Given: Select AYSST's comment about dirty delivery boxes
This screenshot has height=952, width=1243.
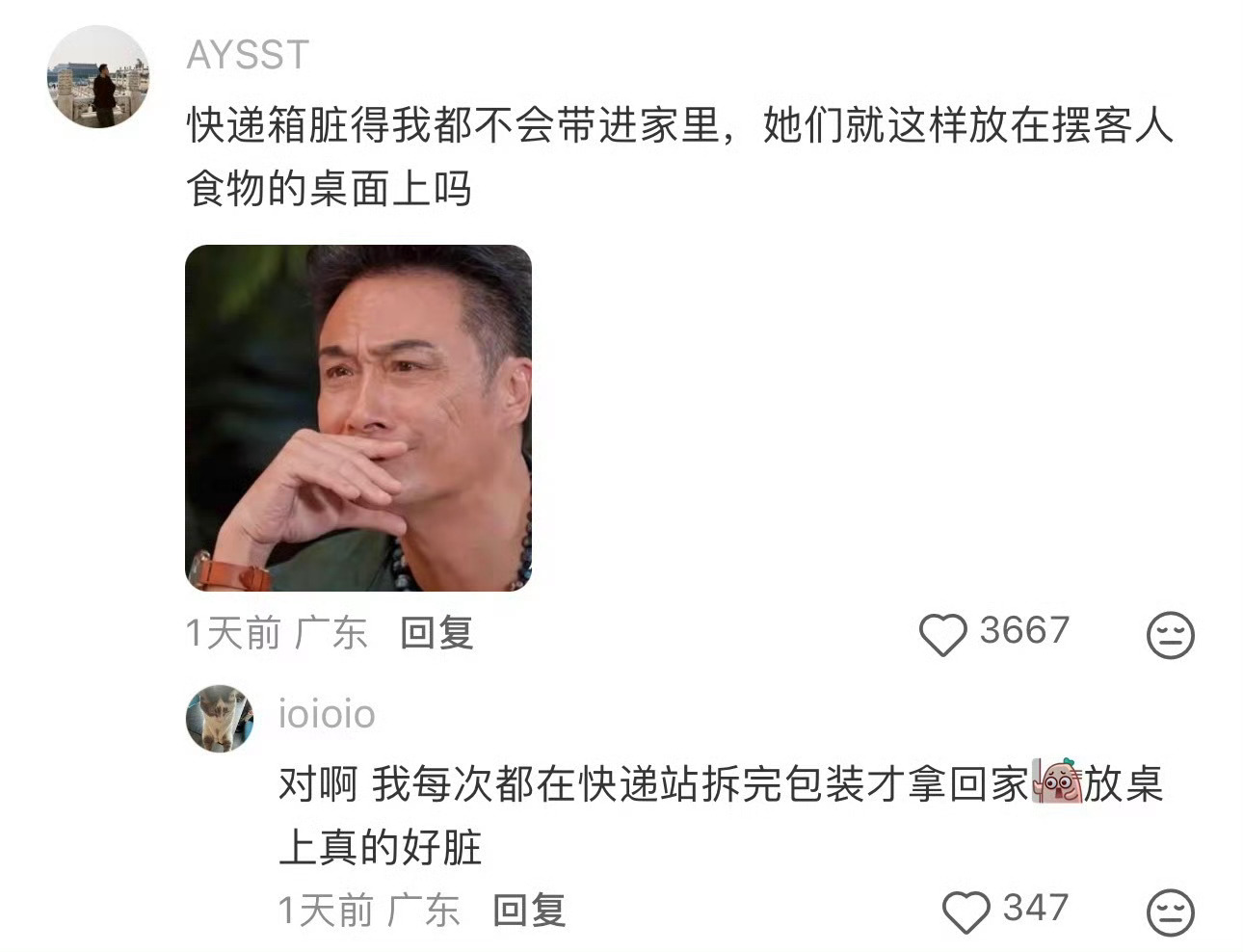Looking at the screenshot, I should click(x=679, y=156).
